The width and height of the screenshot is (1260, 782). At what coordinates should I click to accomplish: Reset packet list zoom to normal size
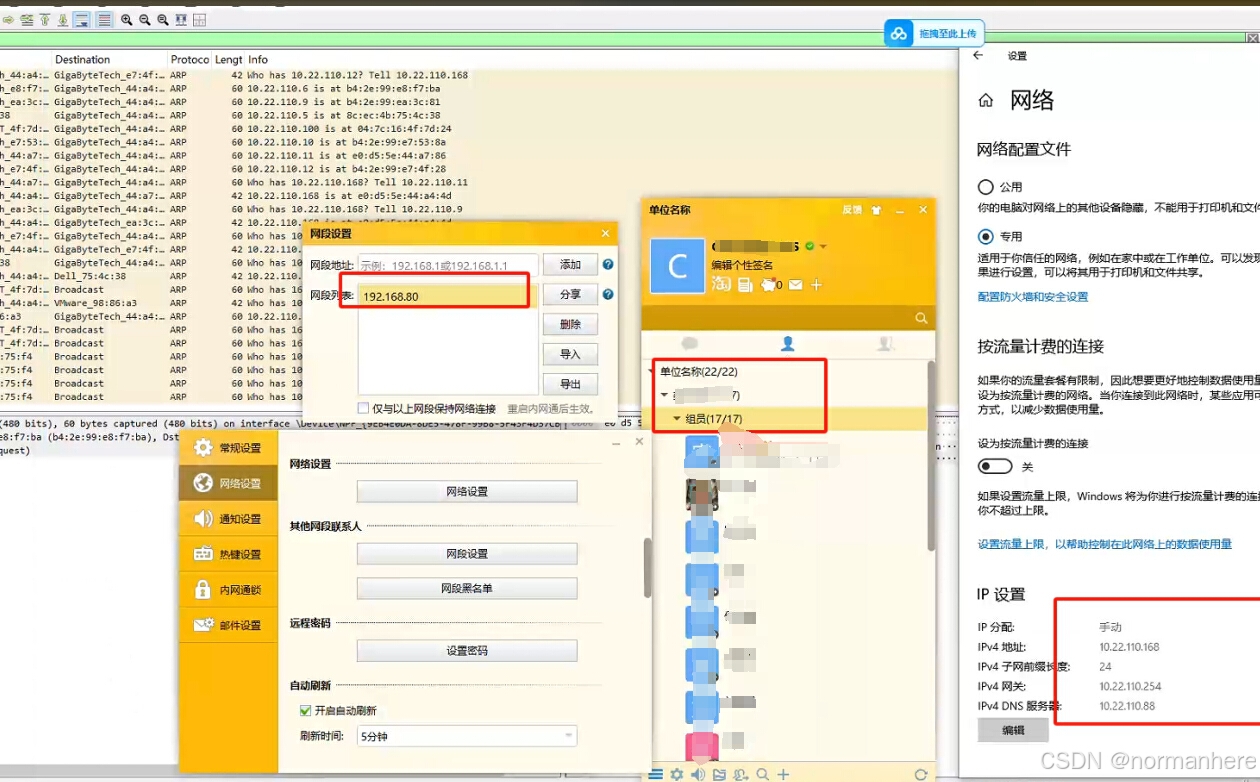(162, 19)
